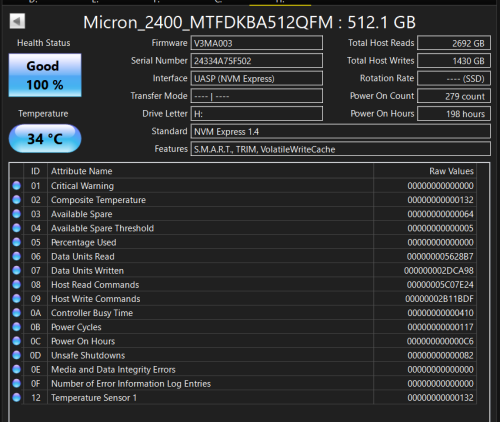The width and height of the screenshot is (500, 422).
Task: Click the Raw Values column header
Action: click(x=425, y=171)
